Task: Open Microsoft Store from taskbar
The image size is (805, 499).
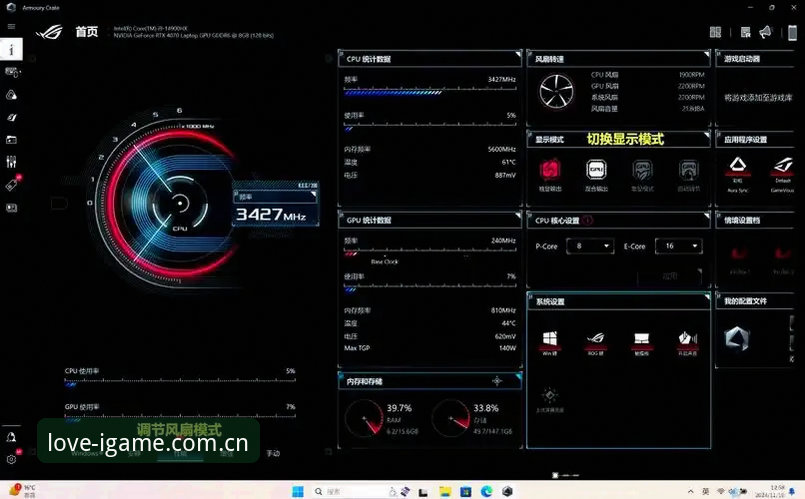Action: 465,491
